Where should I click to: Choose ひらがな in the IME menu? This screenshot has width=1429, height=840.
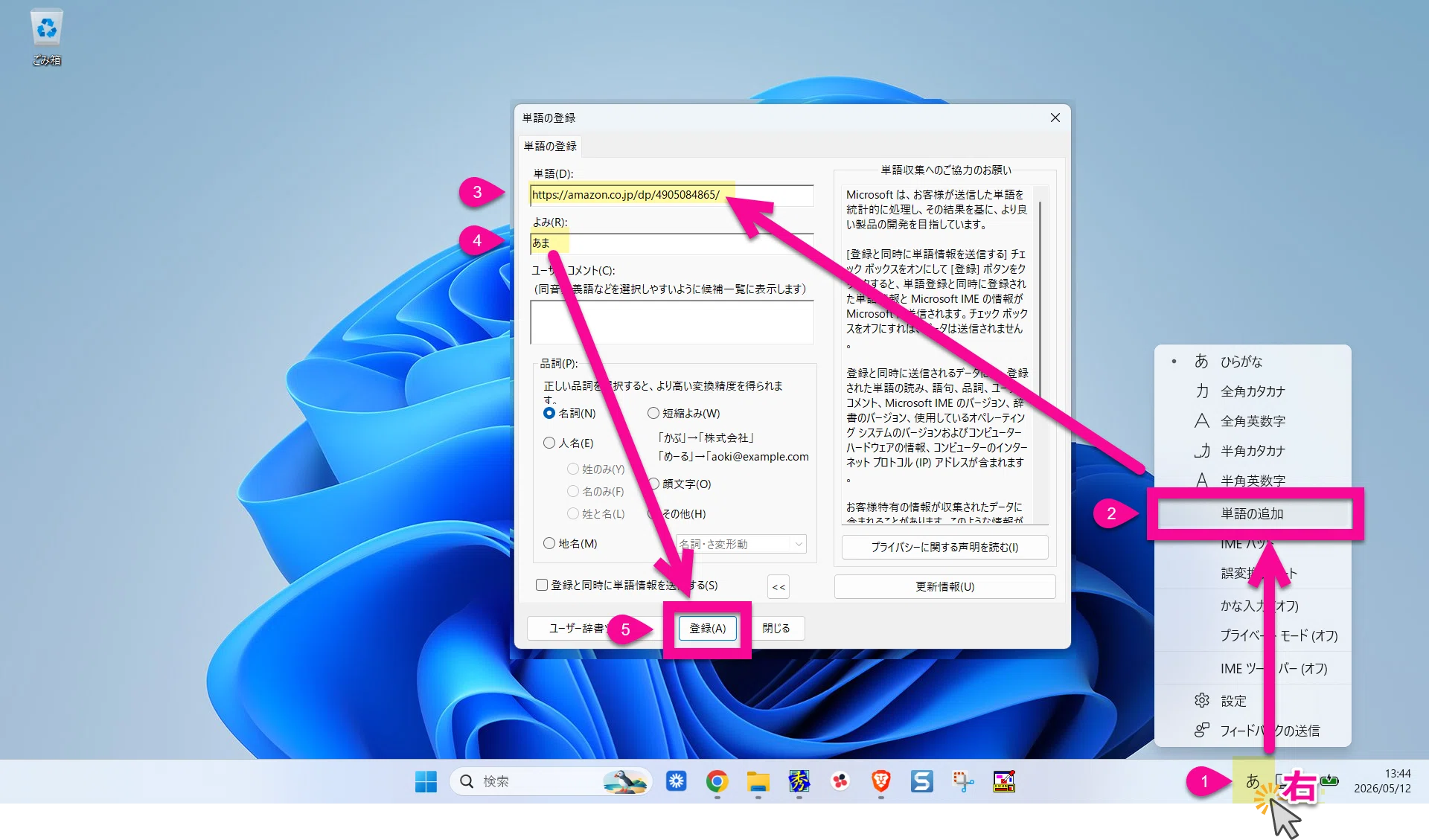coord(1253,362)
